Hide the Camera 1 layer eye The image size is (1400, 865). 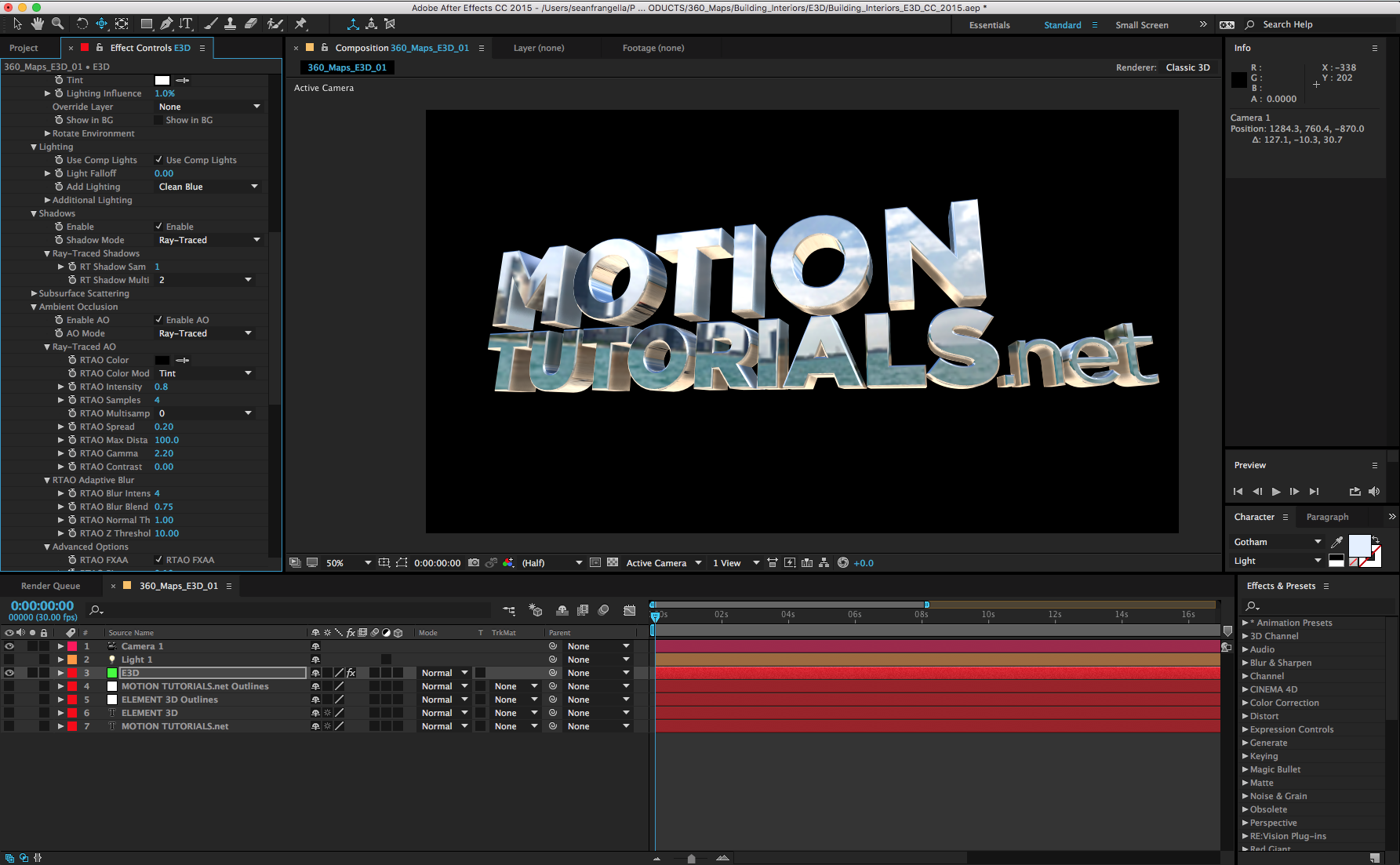(9, 646)
